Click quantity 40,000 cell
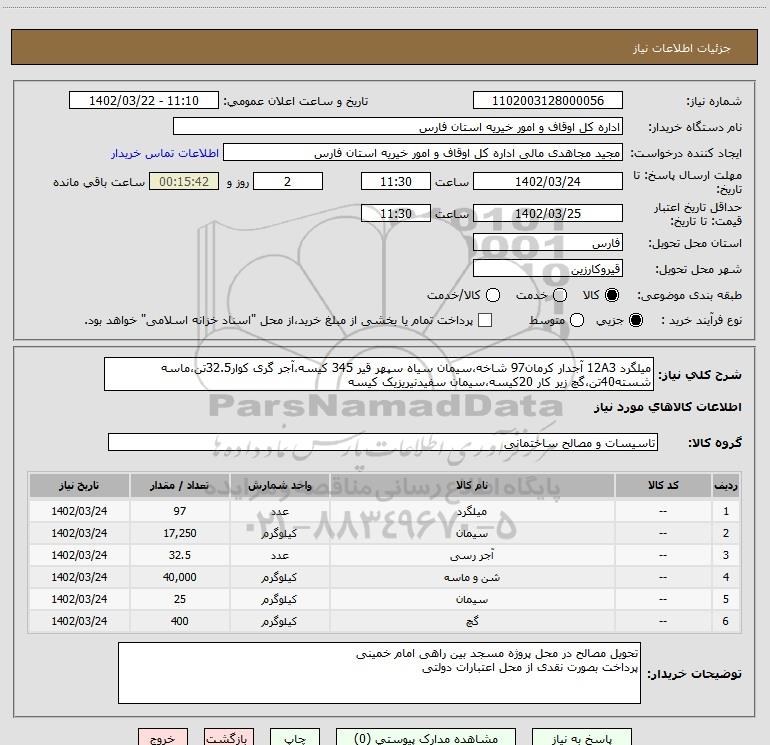770x745 pixels. tap(179, 577)
